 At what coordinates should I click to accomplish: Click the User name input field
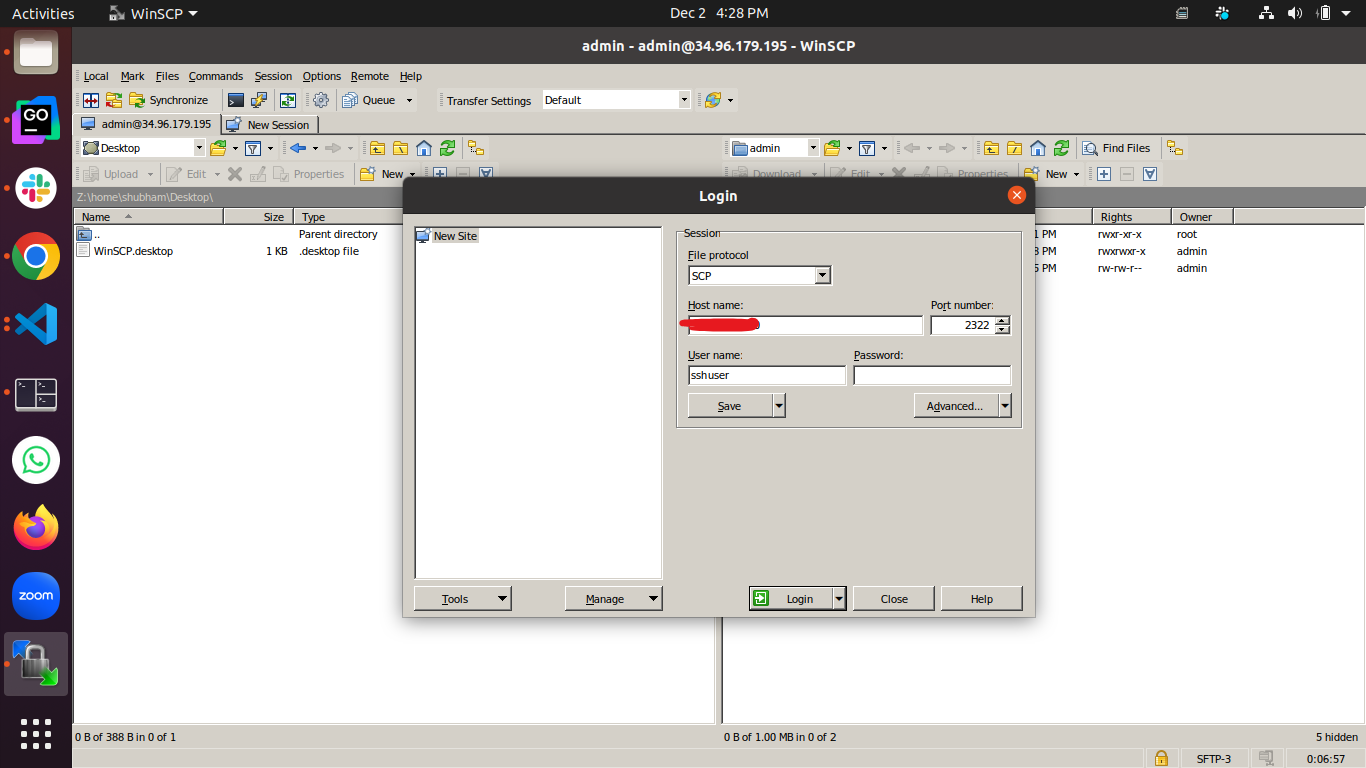tap(766, 376)
